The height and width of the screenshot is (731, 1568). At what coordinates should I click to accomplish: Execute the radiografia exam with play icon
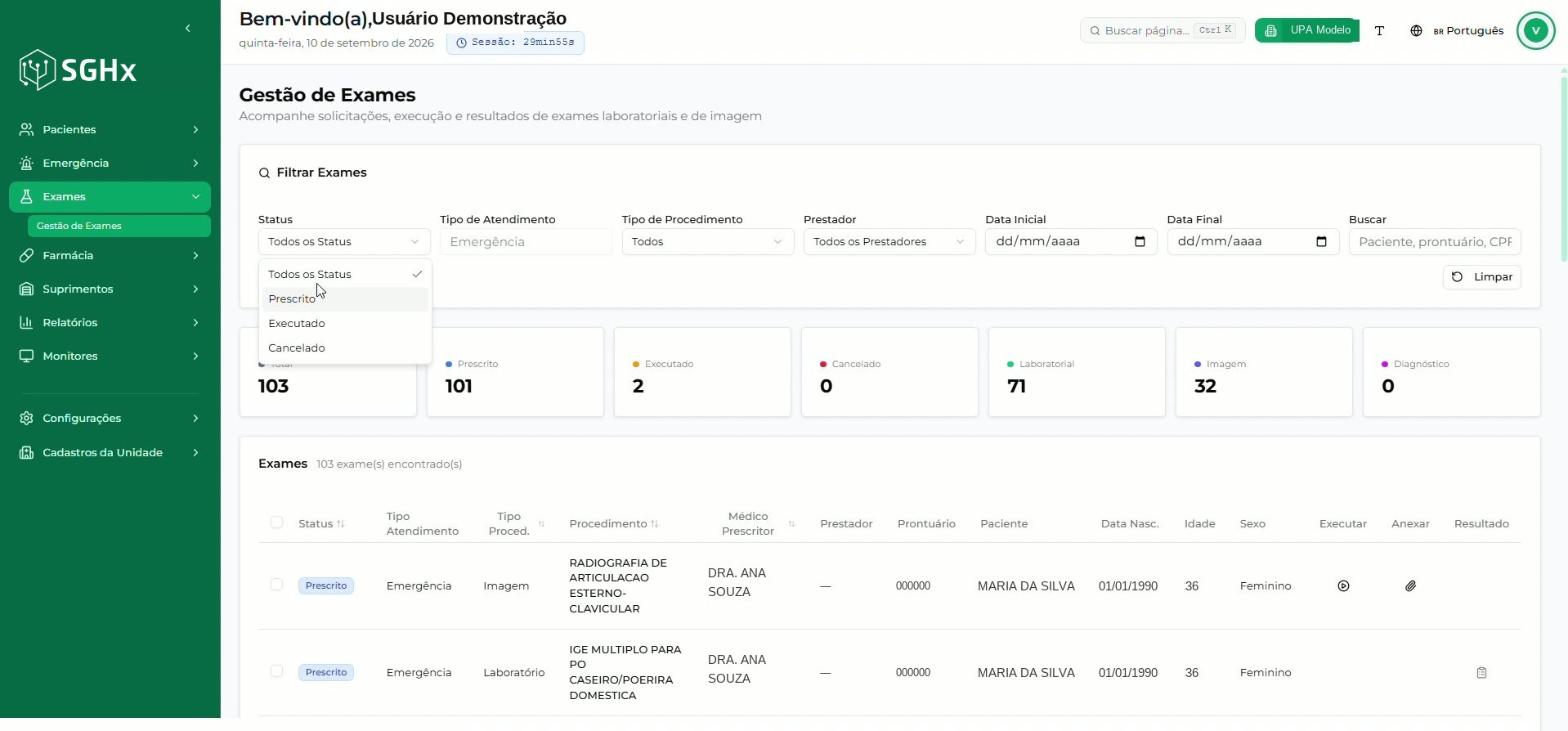(1343, 586)
